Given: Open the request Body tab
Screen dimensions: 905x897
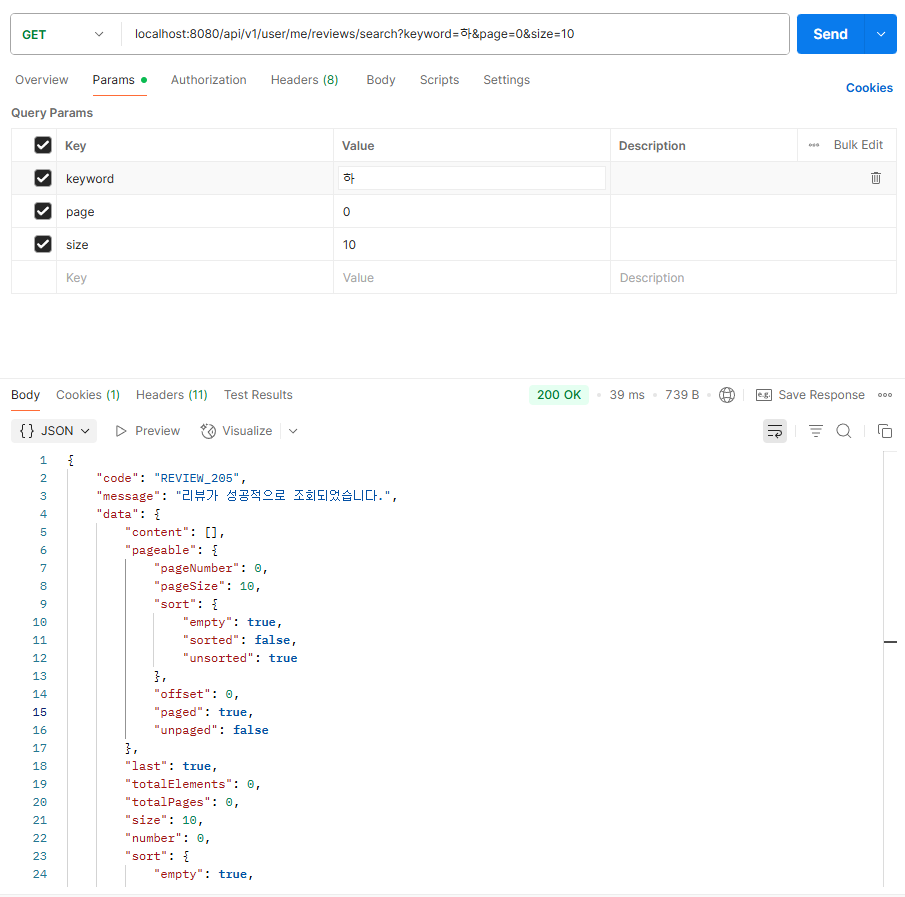Looking at the screenshot, I should tap(381, 80).
